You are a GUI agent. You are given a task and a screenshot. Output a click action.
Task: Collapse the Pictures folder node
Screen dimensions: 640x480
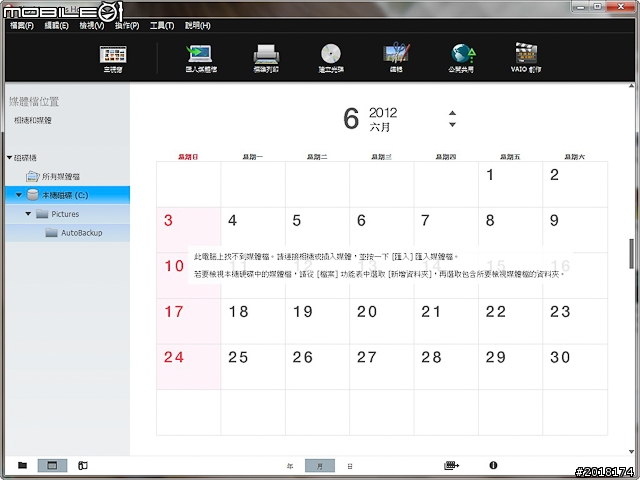pos(29,214)
